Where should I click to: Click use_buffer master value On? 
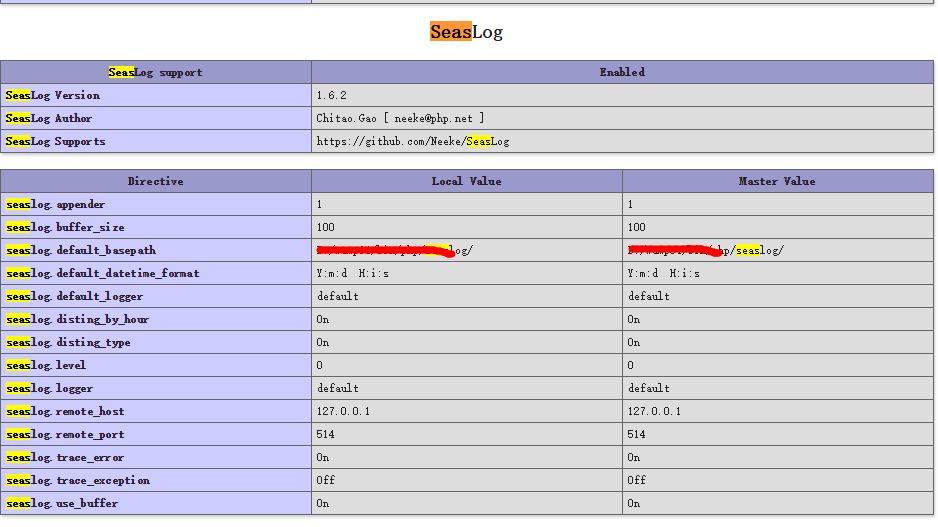click(634, 504)
